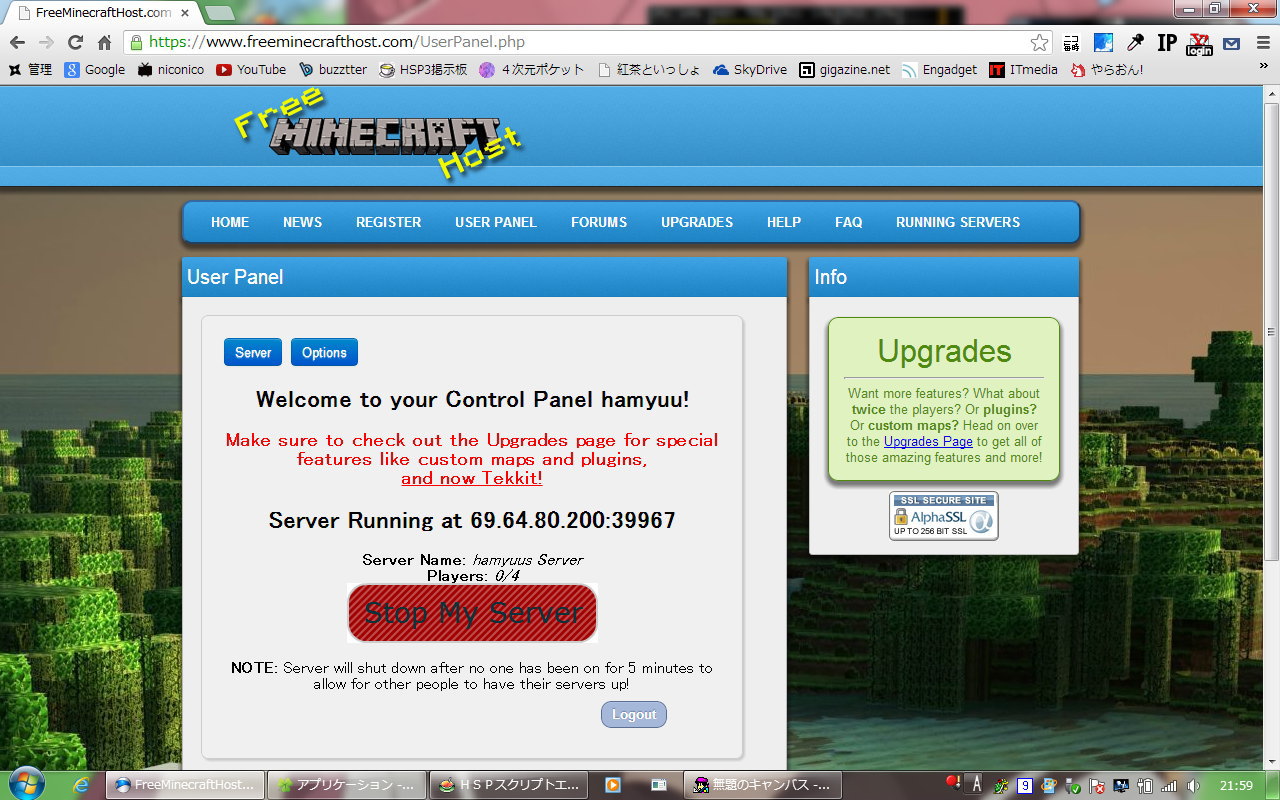Follow the 'and now Tekkit!' link
The height and width of the screenshot is (800, 1280).
472,478
